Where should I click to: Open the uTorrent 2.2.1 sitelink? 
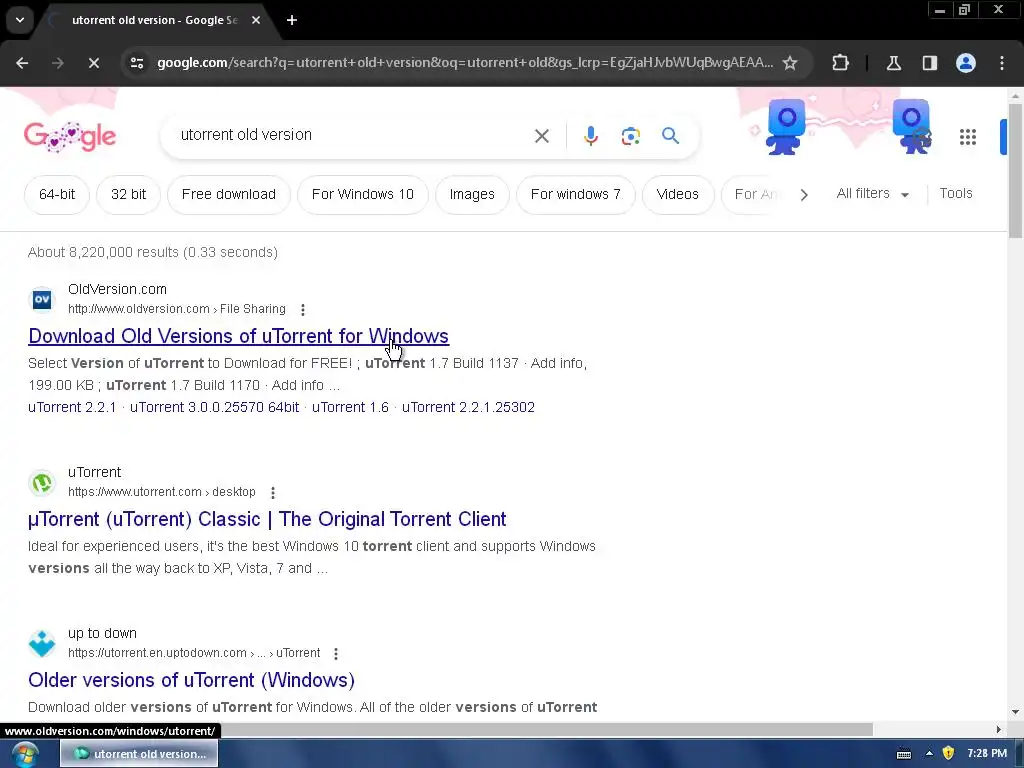72,407
